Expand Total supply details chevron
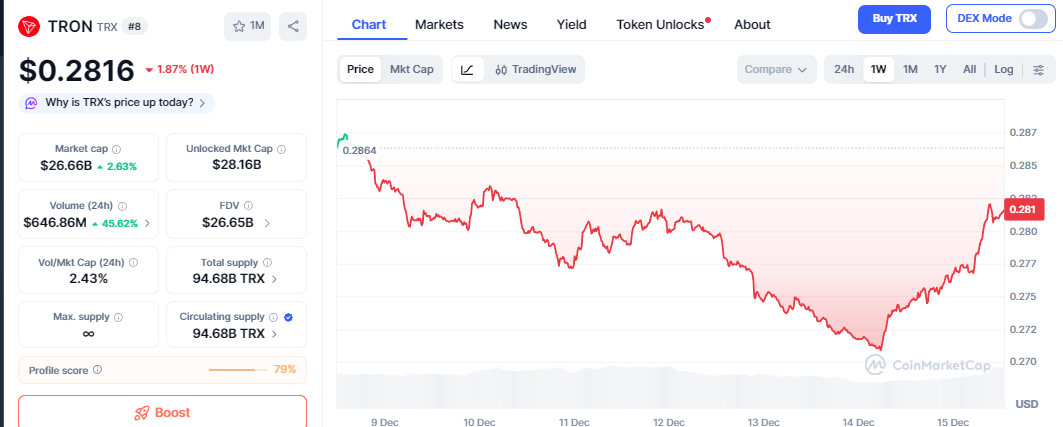Image resolution: width=1063 pixels, height=427 pixels. [274, 279]
